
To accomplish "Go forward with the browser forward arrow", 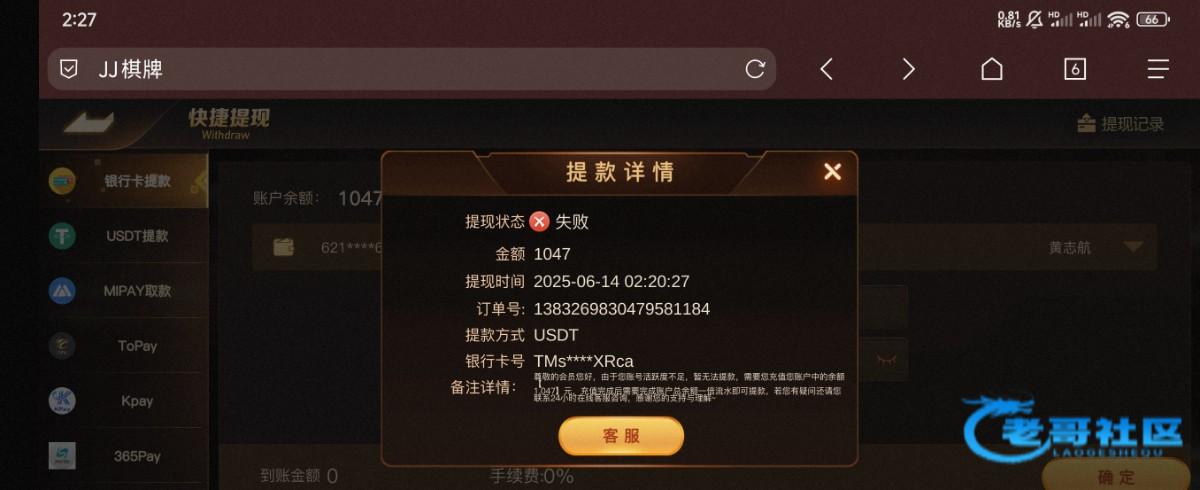I will [908, 69].
